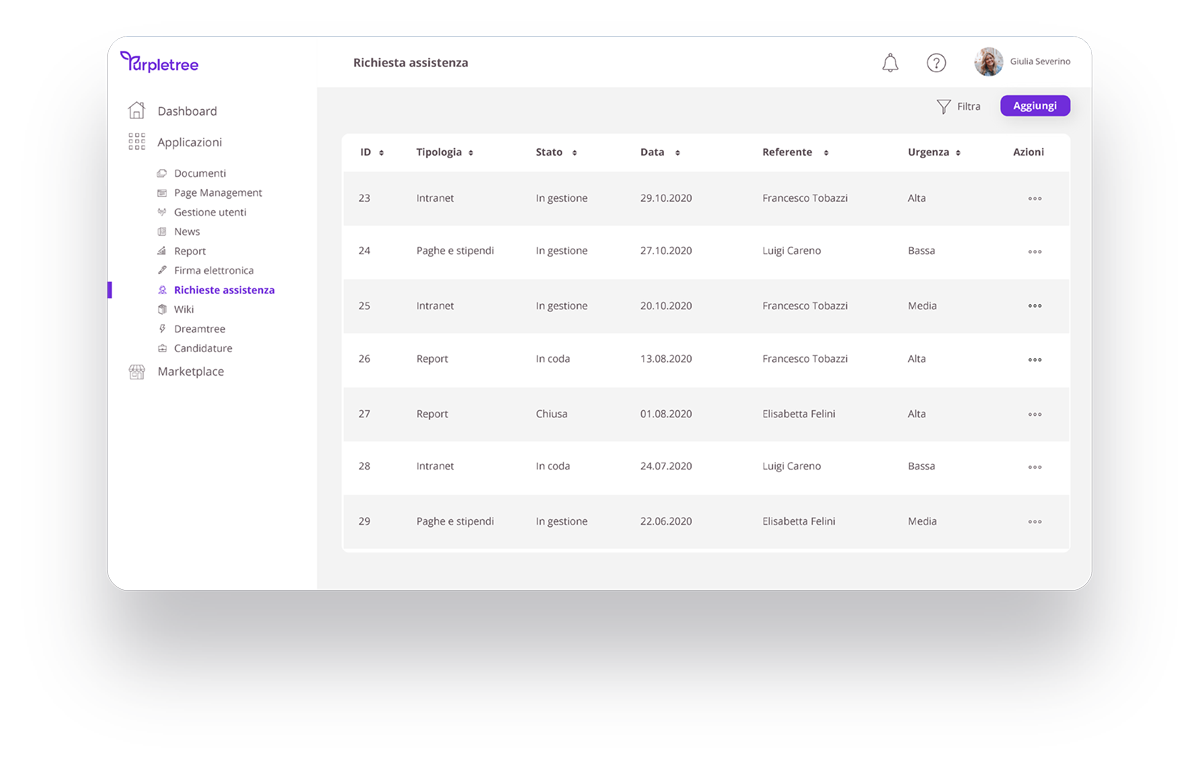This screenshot has width=1200, height=769.
Task: Click Media urgency in row 25
Action: coord(922,306)
